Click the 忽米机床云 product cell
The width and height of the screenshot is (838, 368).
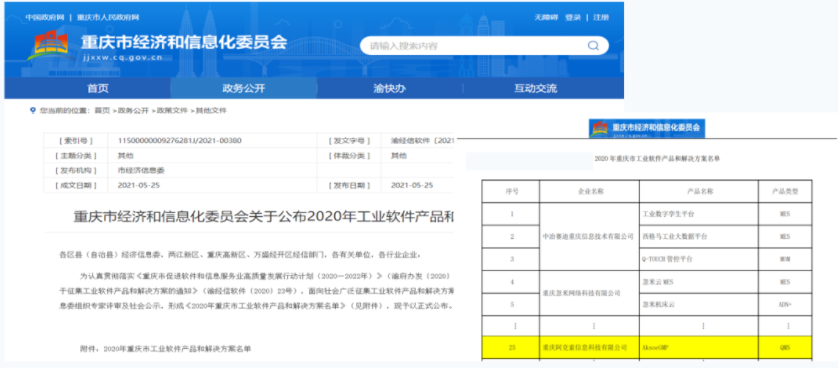coord(699,303)
